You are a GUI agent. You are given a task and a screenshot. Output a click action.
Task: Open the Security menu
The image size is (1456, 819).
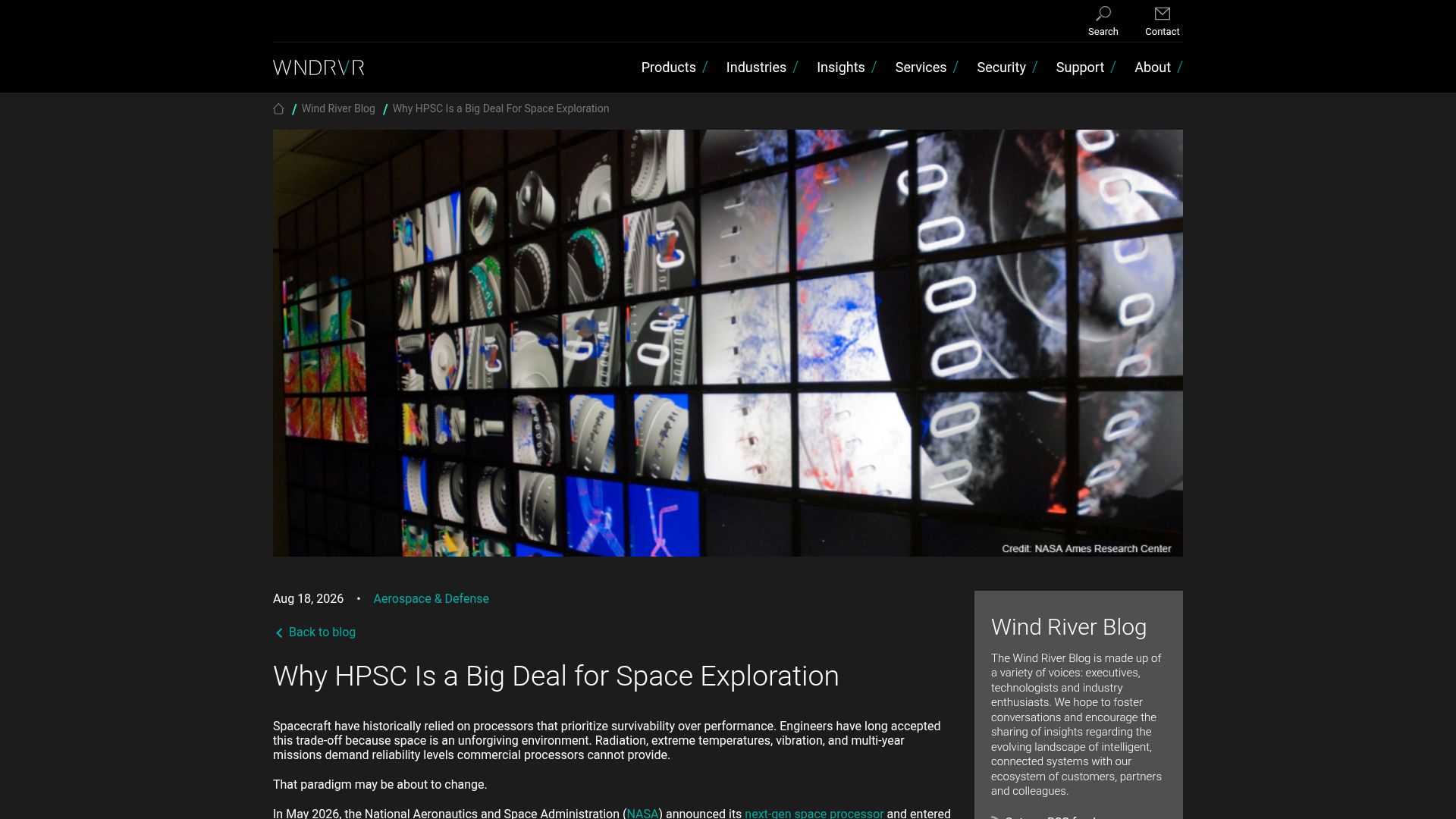coord(1001,67)
